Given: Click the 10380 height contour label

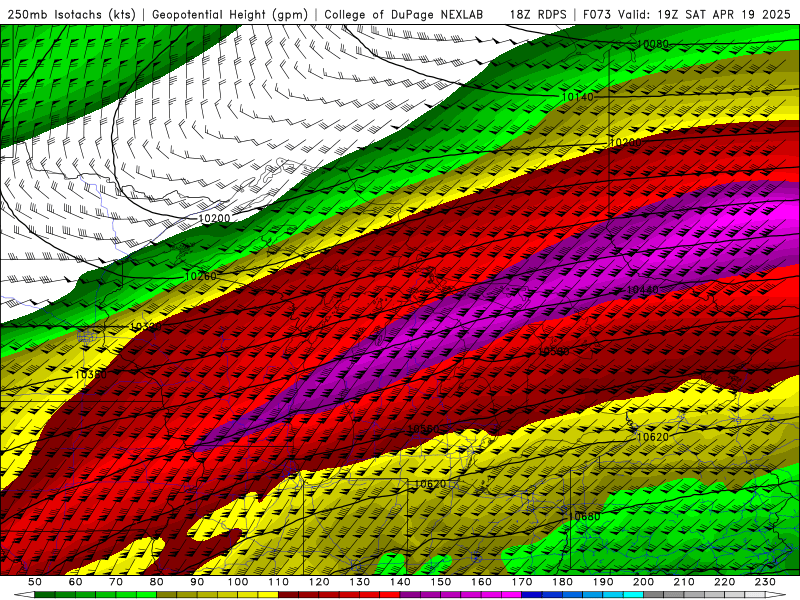Looking at the screenshot, I should click(91, 375).
